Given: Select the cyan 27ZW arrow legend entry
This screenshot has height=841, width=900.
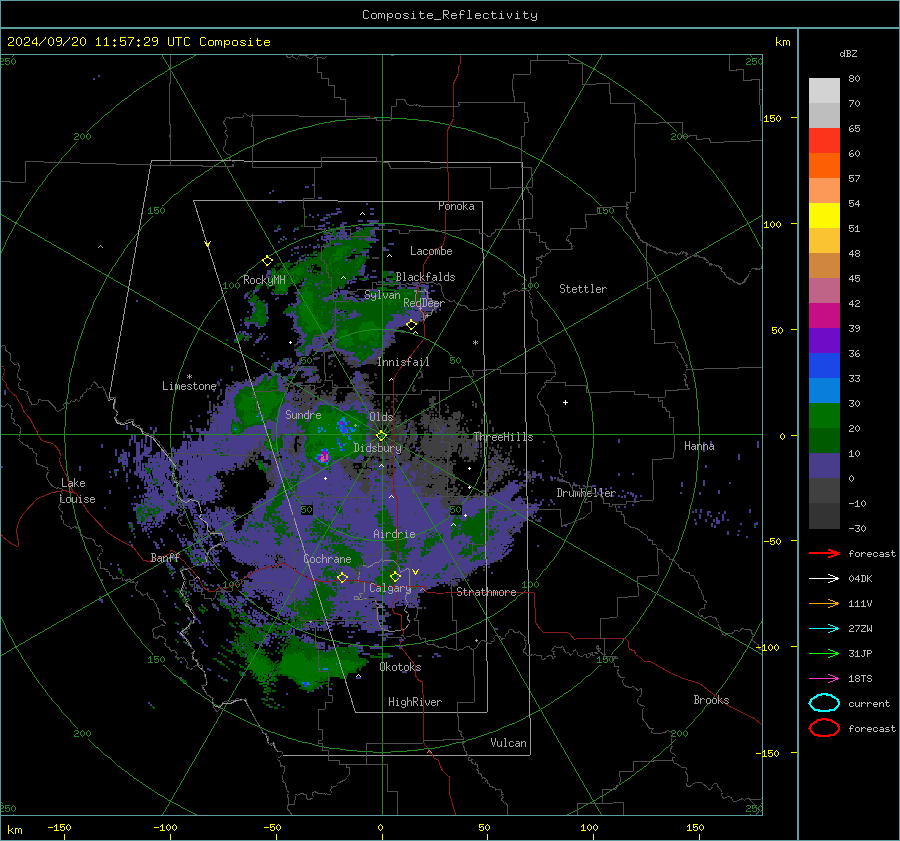Looking at the screenshot, I should click(x=824, y=629).
